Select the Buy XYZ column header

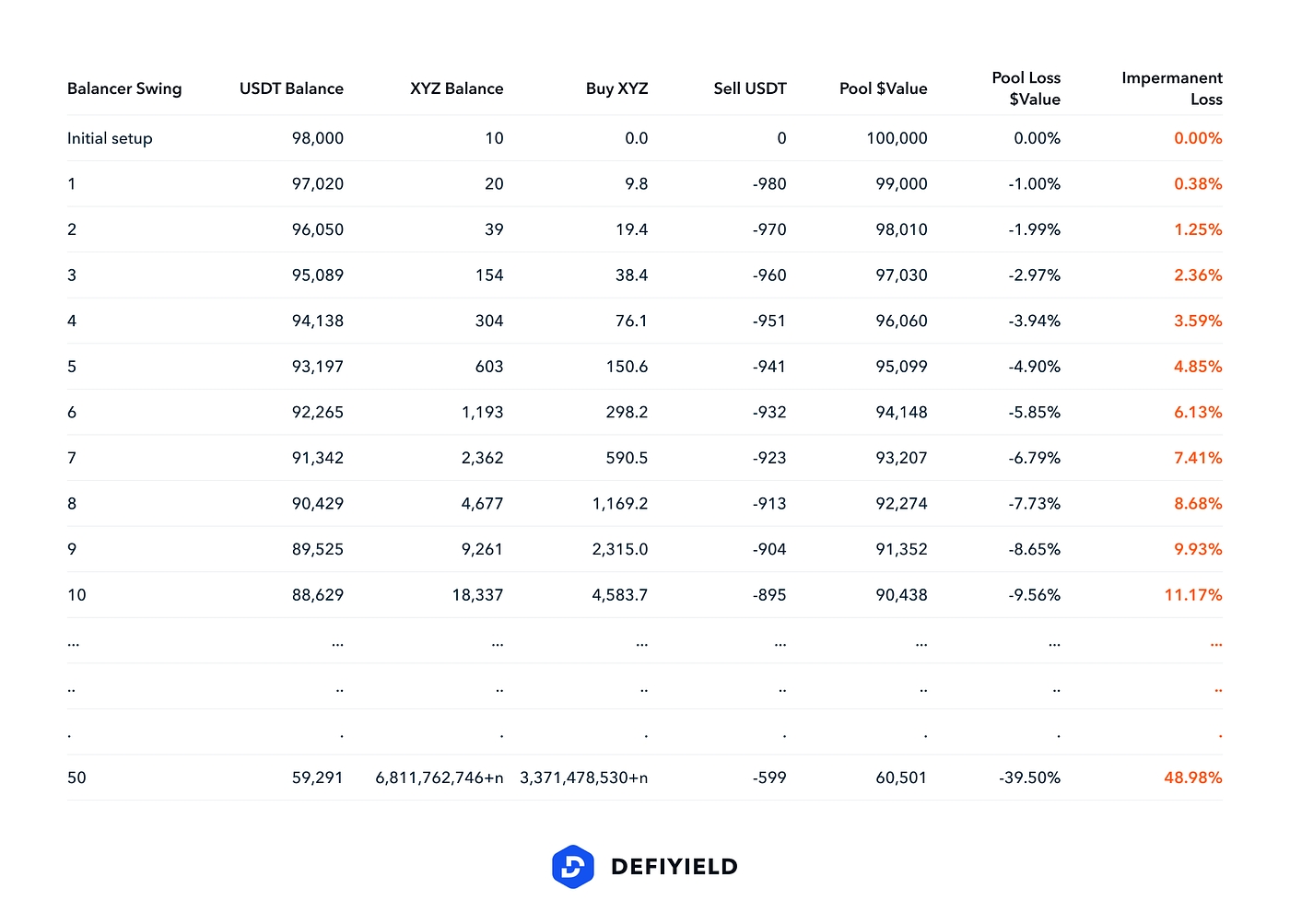(x=616, y=88)
